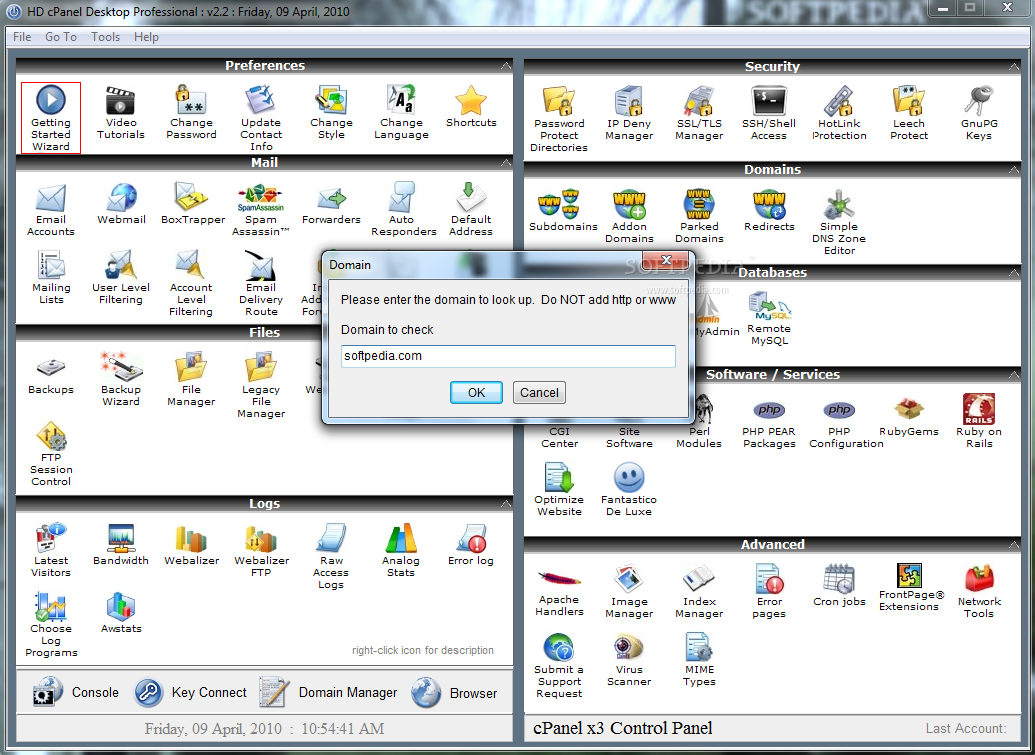Open SSL/TLS Manager

pyautogui.click(x=699, y=114)
